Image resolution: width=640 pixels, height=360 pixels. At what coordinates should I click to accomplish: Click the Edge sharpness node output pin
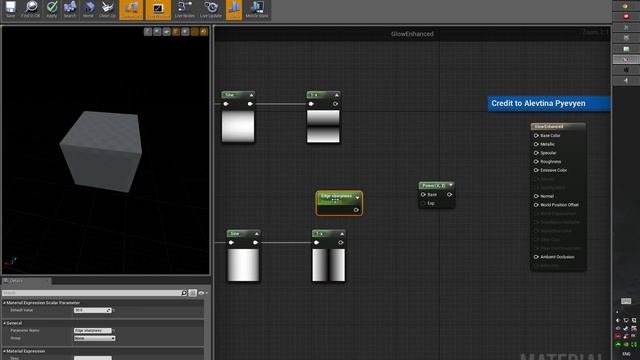(356, 210)
